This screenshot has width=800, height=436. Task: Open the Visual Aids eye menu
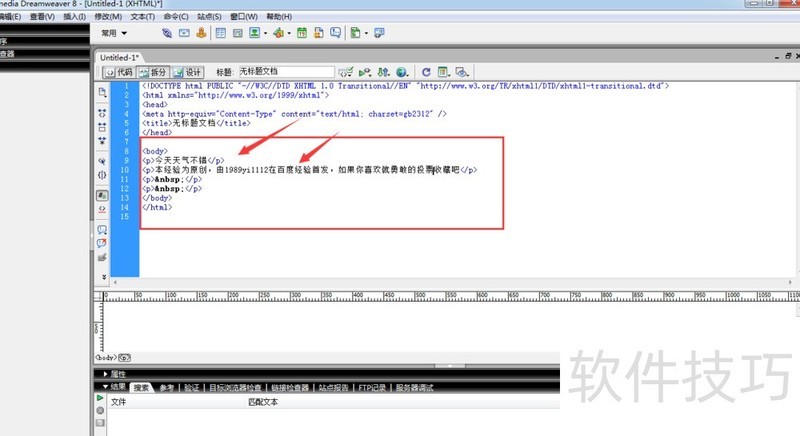(462, 72)
